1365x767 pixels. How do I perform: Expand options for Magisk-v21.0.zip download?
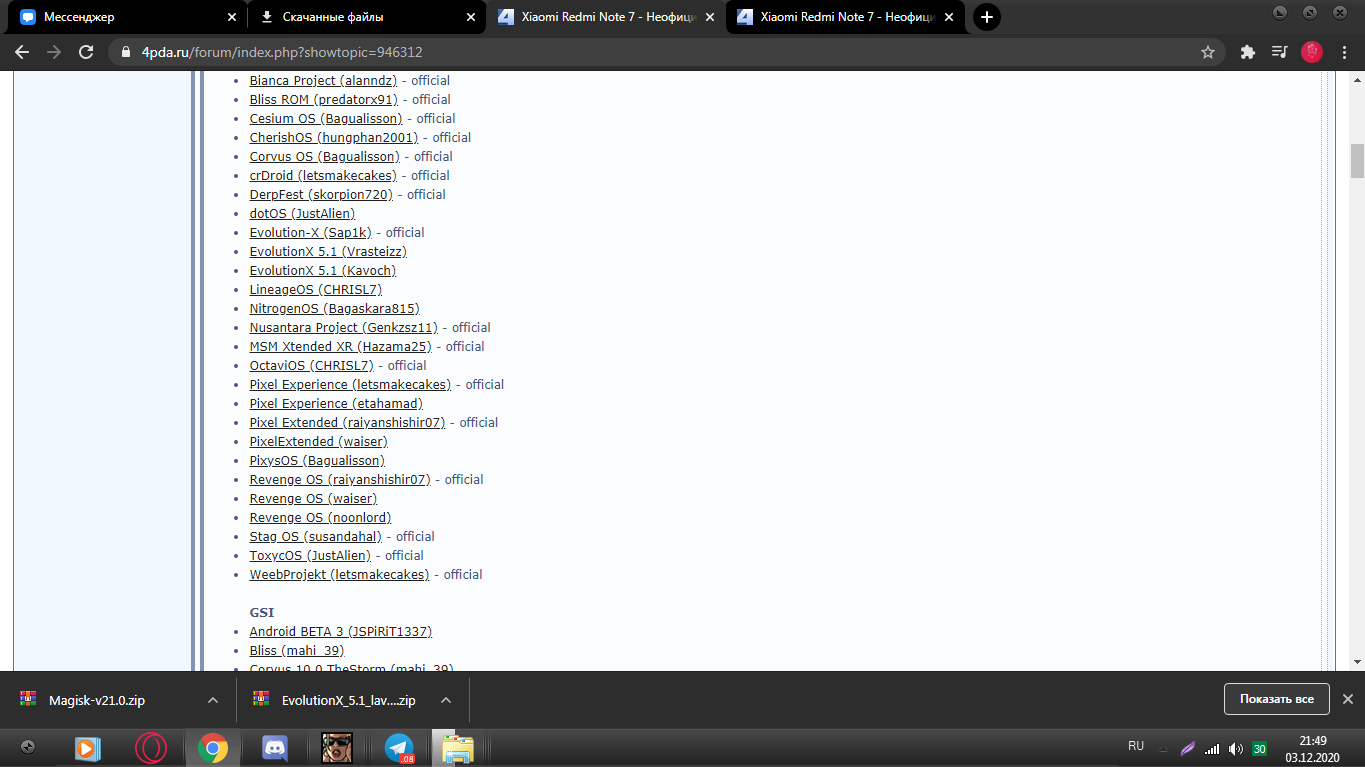(213, 700)
